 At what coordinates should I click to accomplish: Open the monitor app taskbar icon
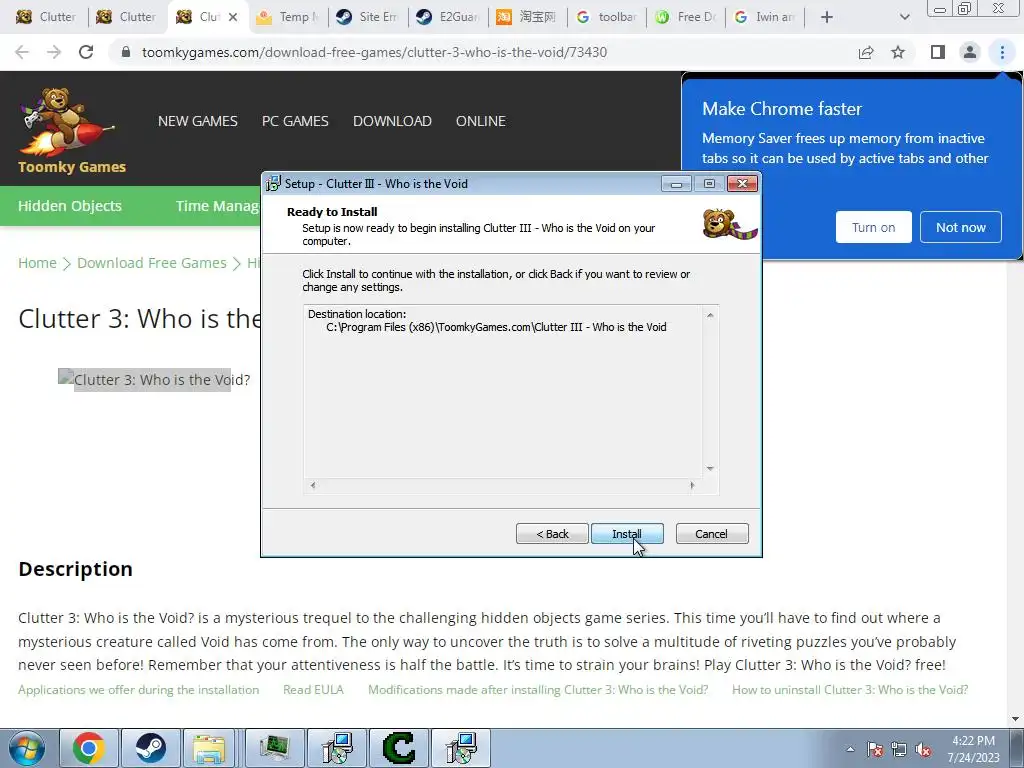(x=274, y=748)
